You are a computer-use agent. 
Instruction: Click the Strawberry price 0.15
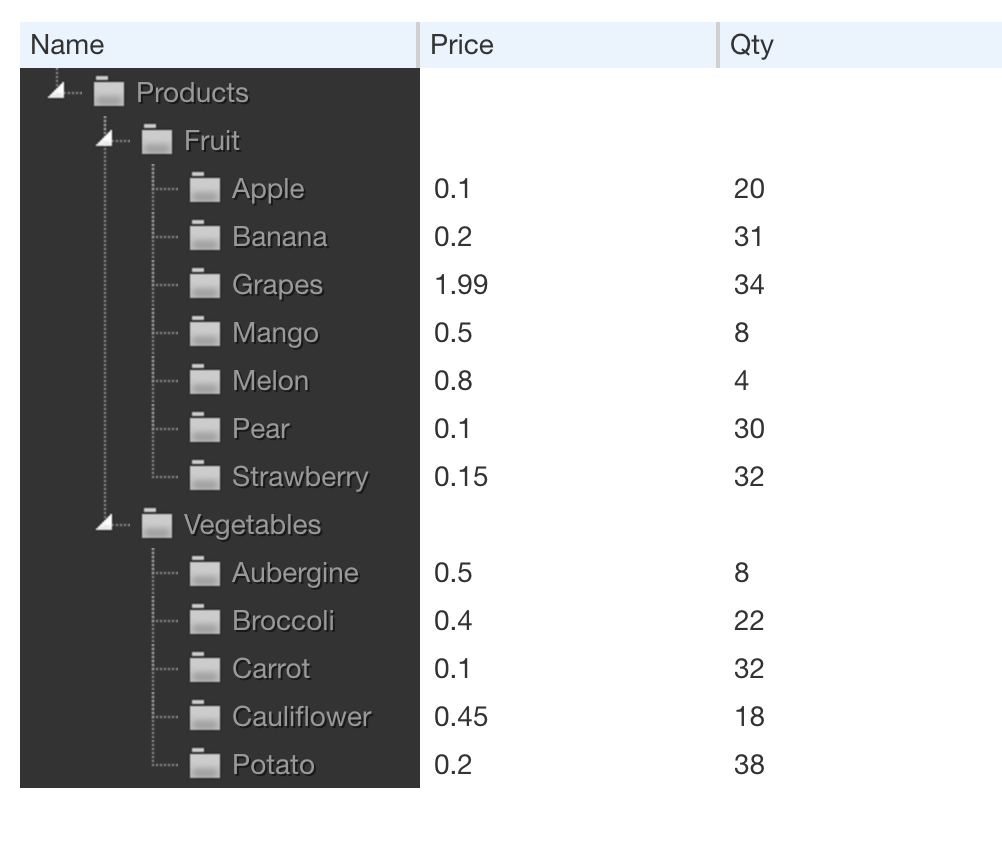(461, 477)
